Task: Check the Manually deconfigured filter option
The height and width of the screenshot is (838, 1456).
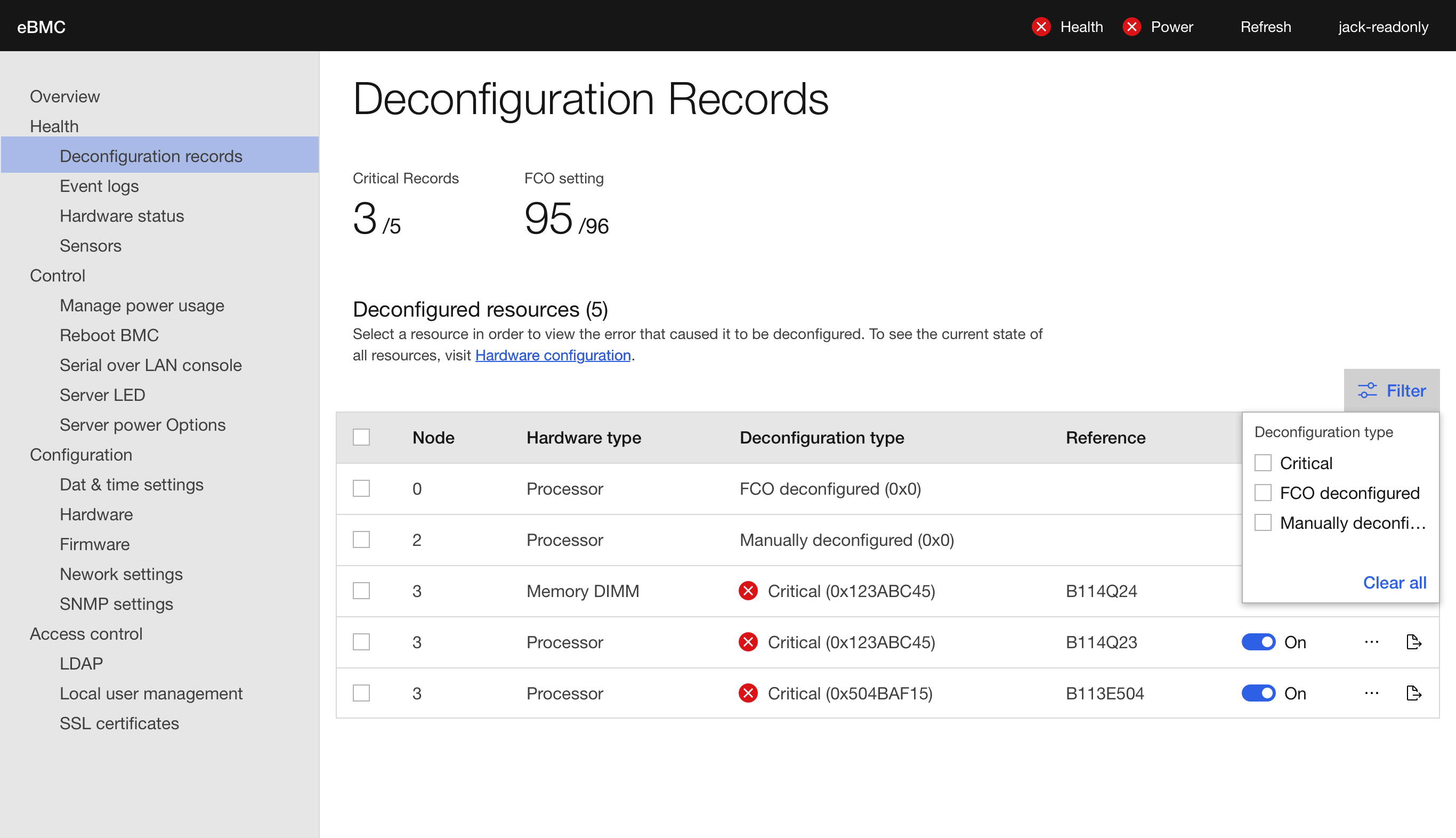Action: tap(1263, 522)
